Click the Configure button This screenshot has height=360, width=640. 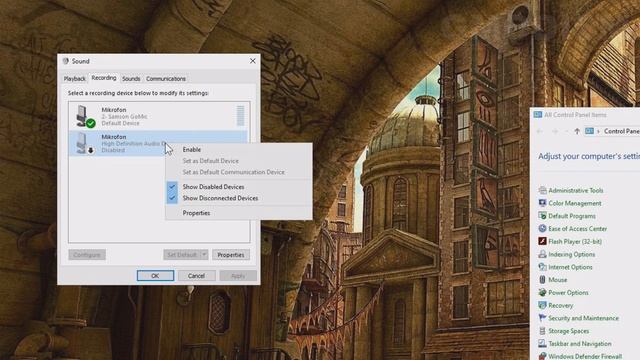[x=87, y=255]
